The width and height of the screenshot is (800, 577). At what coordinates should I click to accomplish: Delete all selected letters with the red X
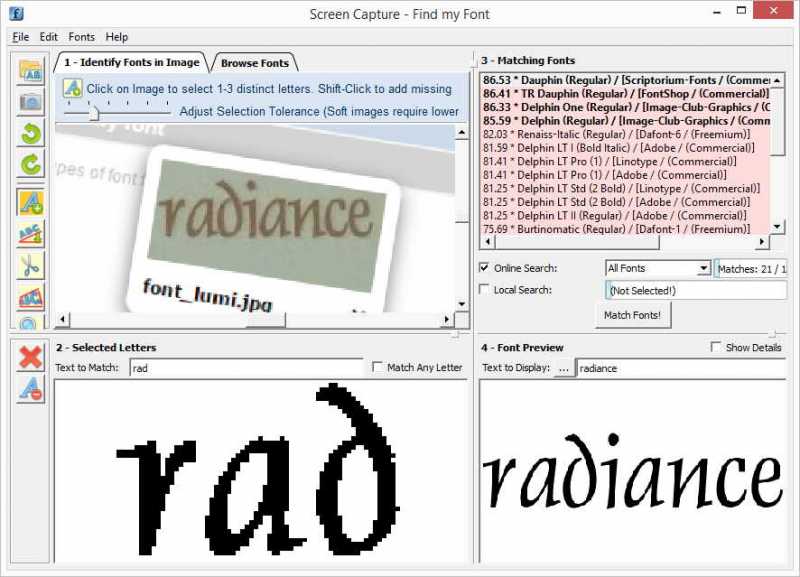31,357
